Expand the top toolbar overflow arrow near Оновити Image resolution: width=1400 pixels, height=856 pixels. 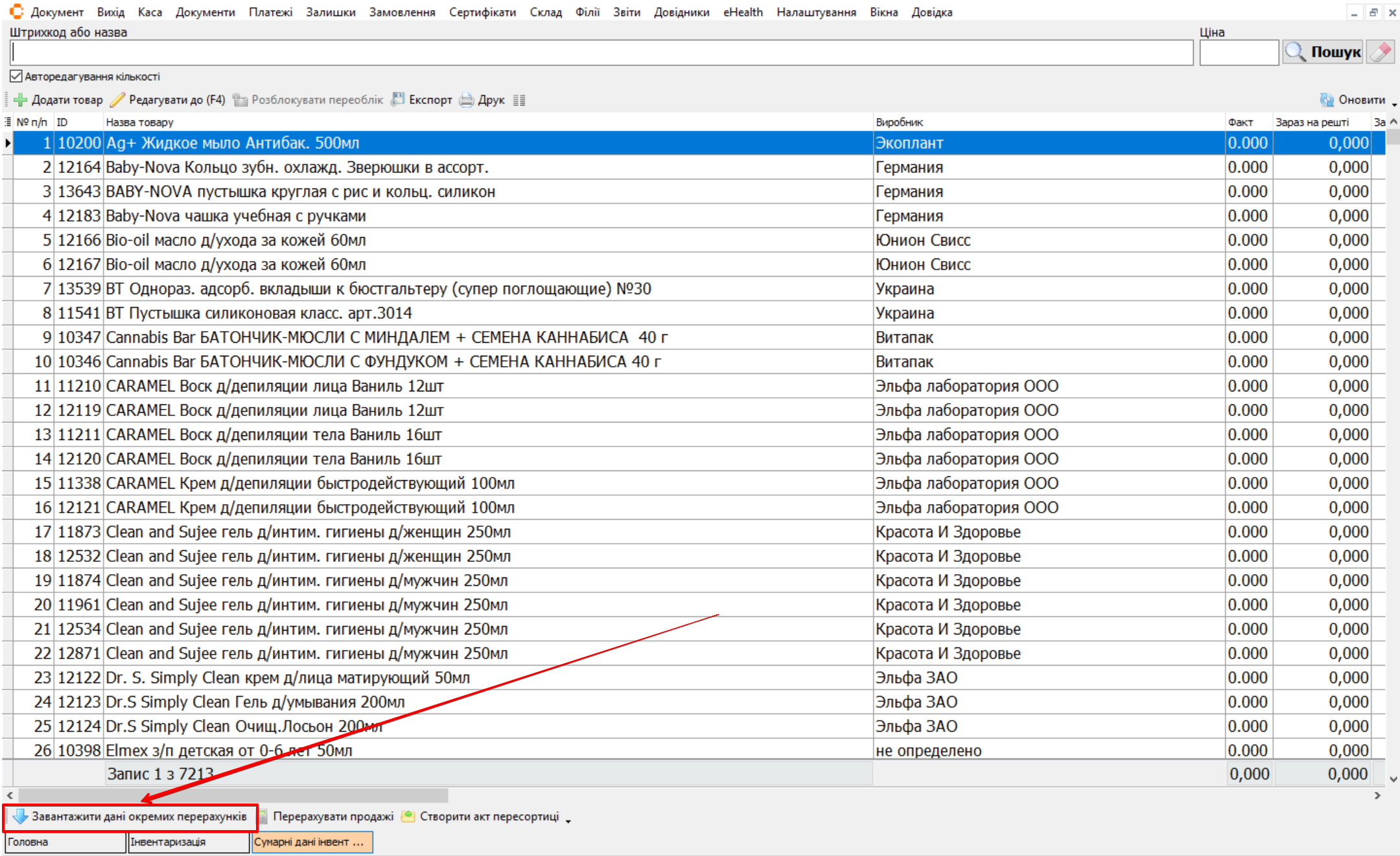click(x=1394, y=104)
